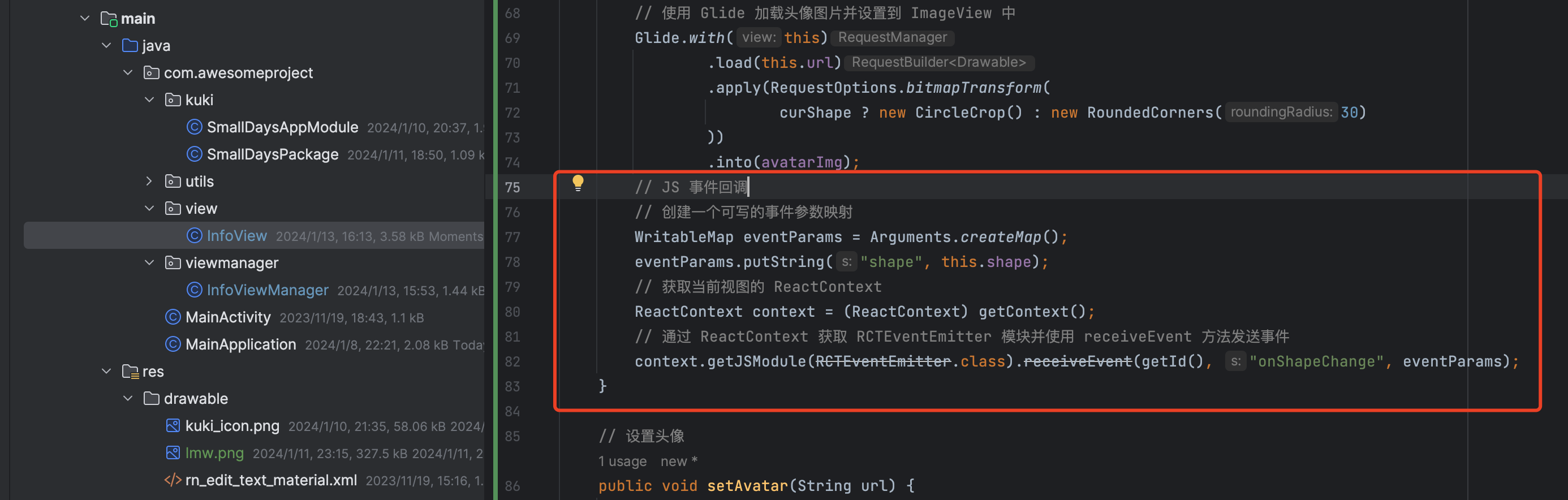The width and height of the screenshot is (1568, 500).
Task: Select MainActivity in project tree
Action: [227, 317]
